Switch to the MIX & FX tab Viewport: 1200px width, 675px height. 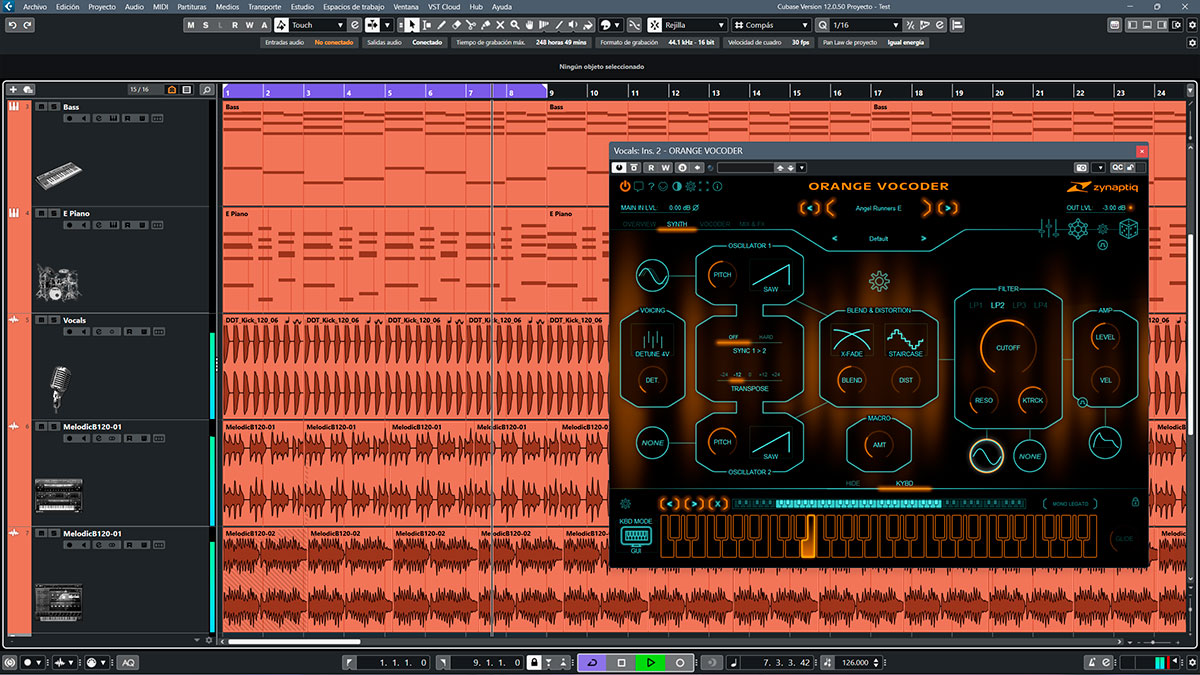point(752,224)
